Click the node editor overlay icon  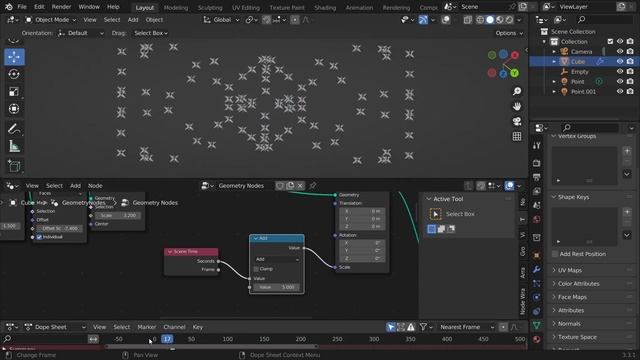[509, 186]
